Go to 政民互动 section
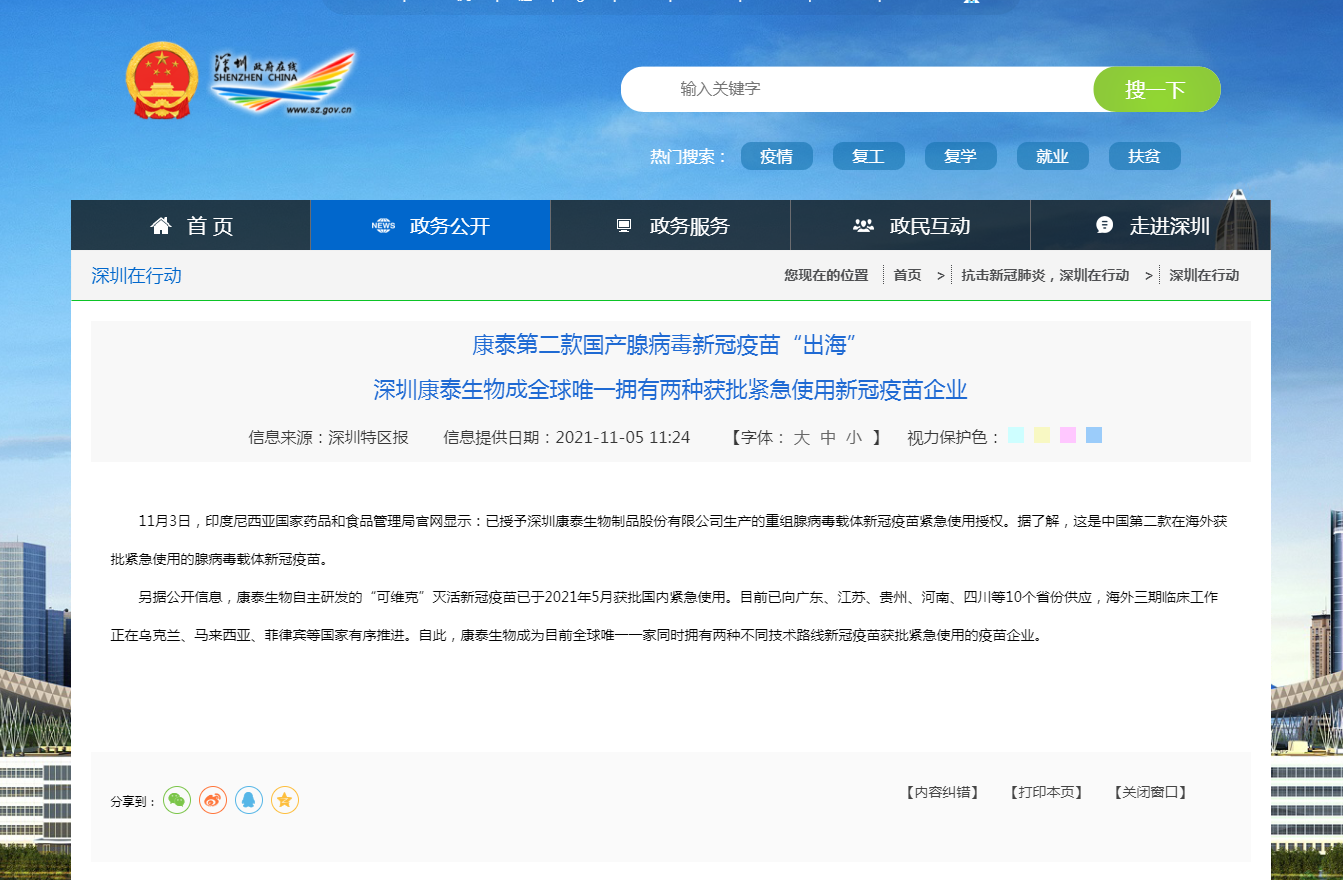 coord(911,225)
